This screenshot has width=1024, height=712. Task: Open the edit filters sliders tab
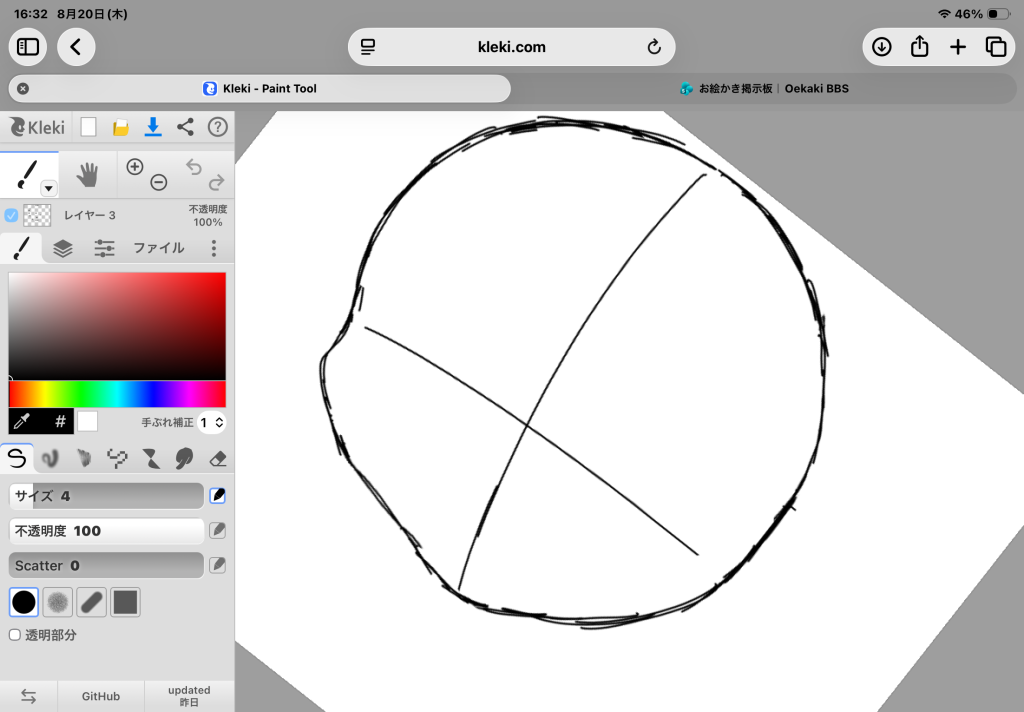[104, 248]
